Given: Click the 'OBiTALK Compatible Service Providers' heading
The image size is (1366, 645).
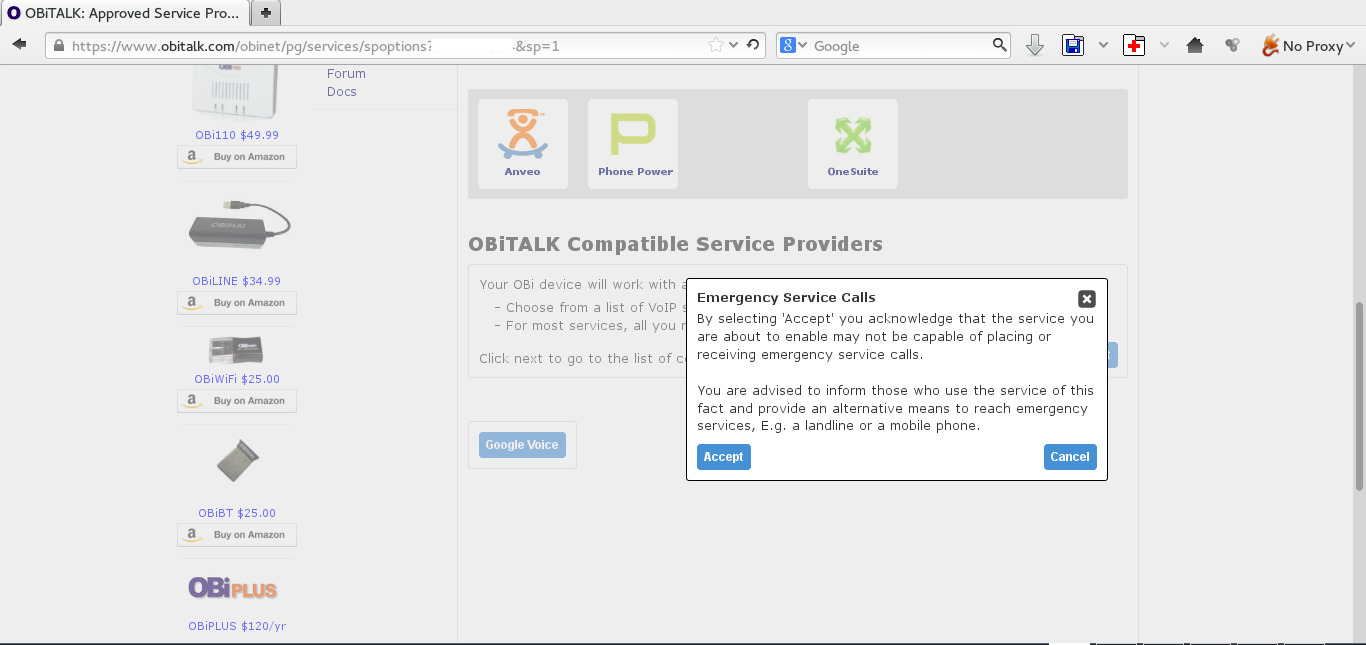Looking at the screenshot, I should [x=675, y=244].
